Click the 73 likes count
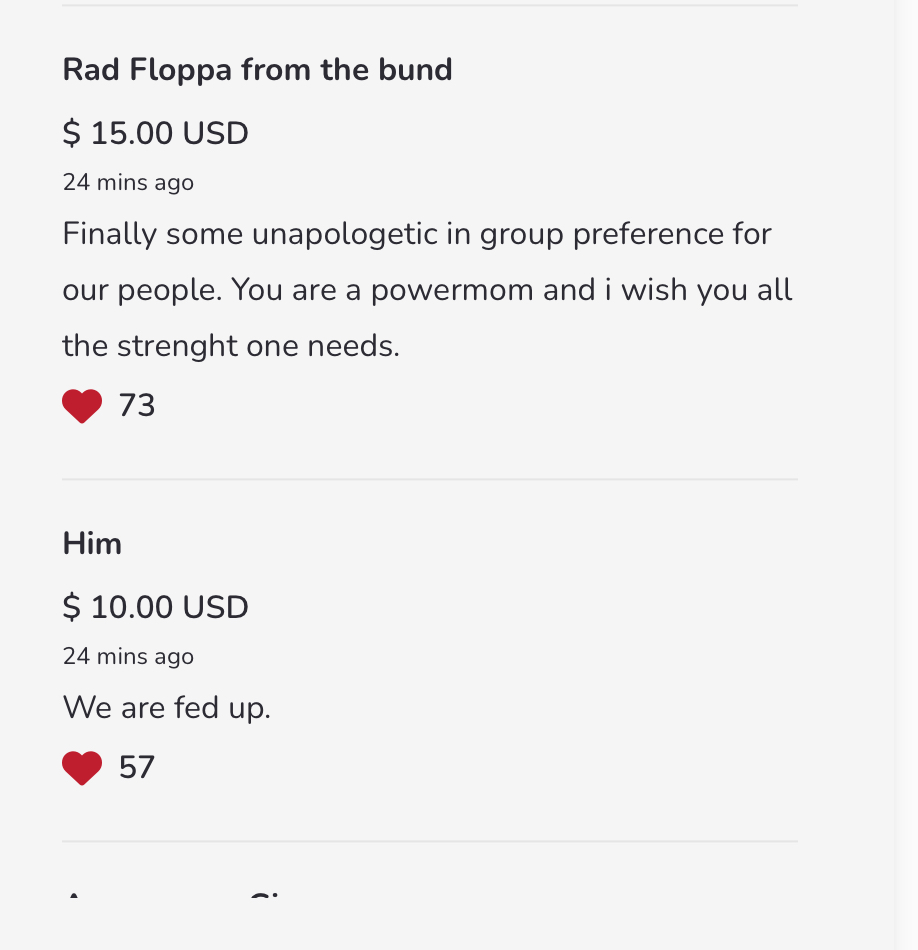 [x=137, y=406]
